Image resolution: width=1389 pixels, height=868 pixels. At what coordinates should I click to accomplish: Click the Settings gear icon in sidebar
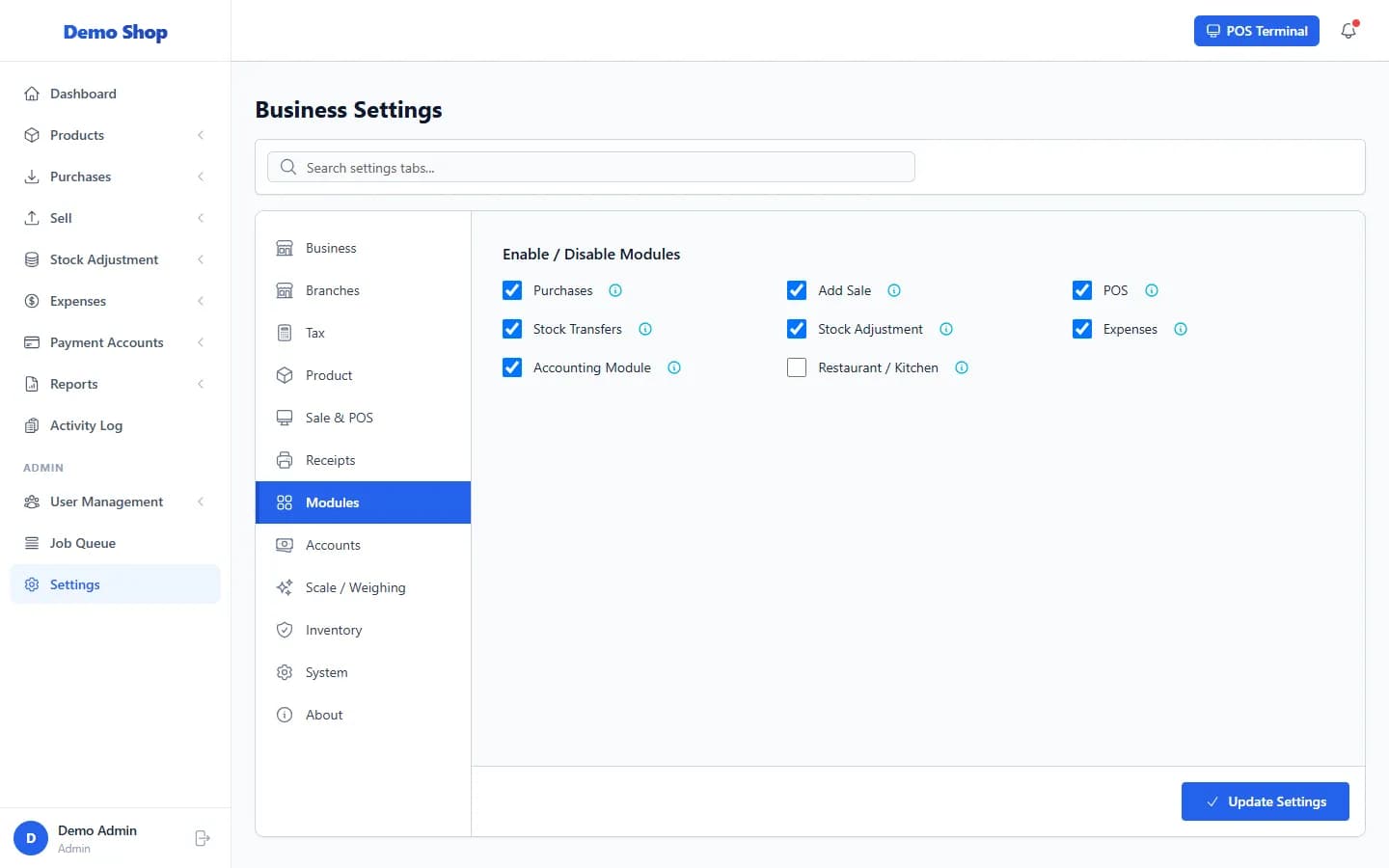pyautogui.click(x=32, y=584)
